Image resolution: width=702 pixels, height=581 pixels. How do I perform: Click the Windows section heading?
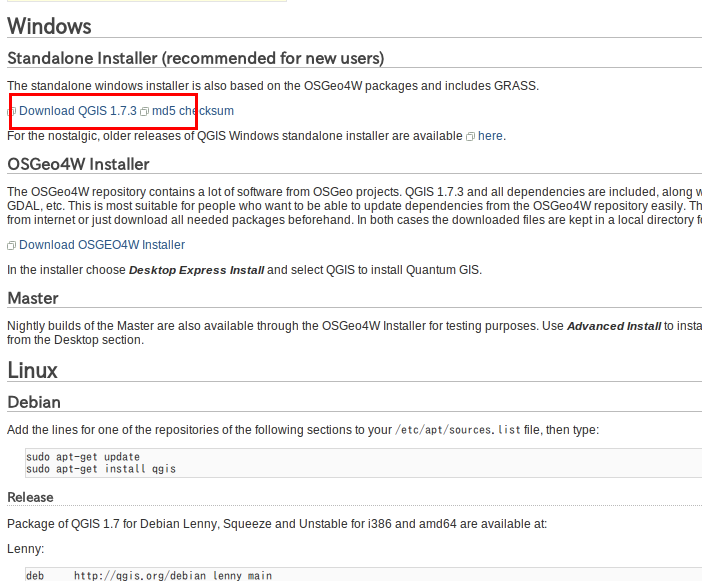click(x=50, y=26)
